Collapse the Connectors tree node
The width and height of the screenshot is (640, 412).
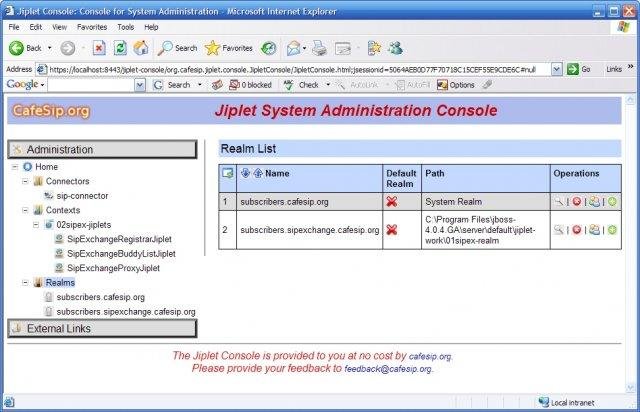pyautogui.click(x=25, y=181)
